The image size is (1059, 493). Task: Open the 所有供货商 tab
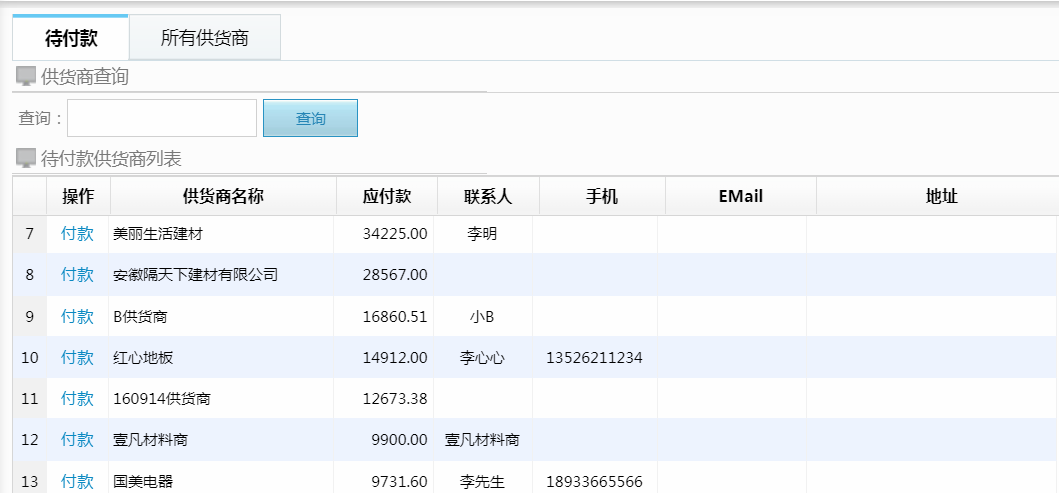205,39
